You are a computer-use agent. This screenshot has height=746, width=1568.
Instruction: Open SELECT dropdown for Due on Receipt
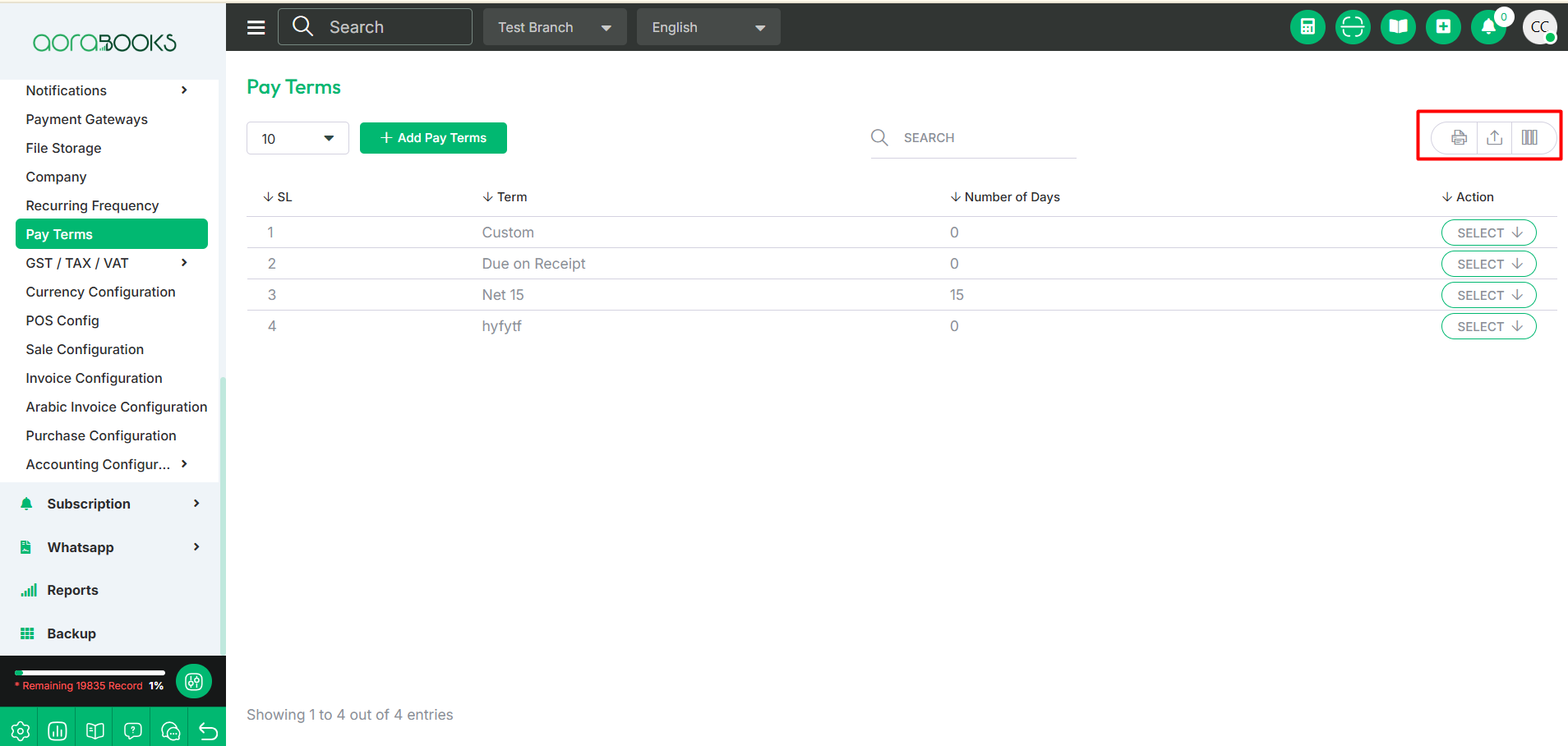pyautogui.click(x=1488, y=264)
